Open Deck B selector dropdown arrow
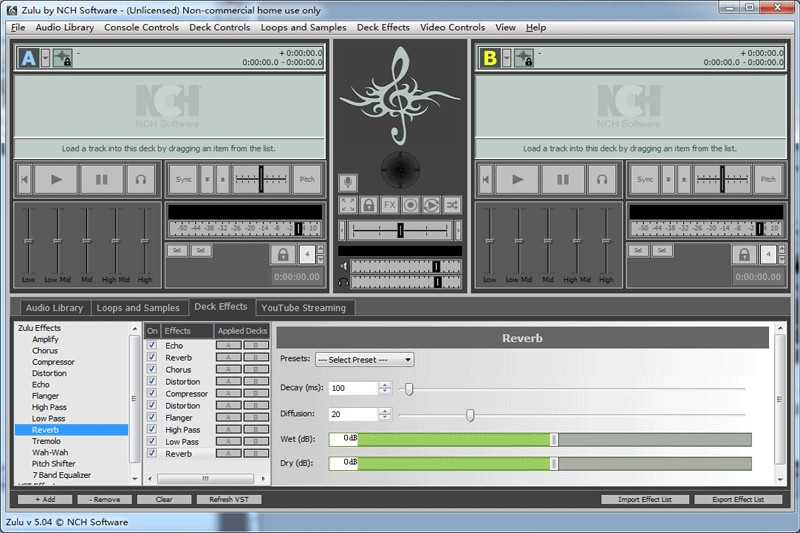Screen dimensions: 800x533 pos(507,58)
